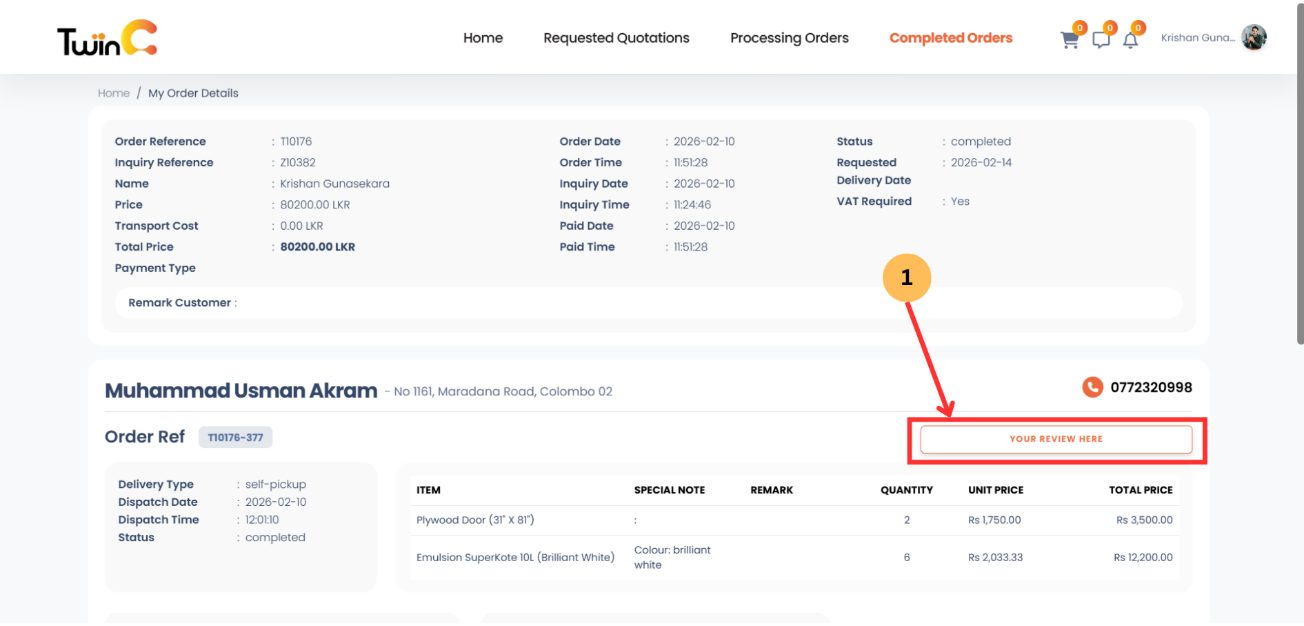Open the Requested Quotations page

[x=616, y=38]
